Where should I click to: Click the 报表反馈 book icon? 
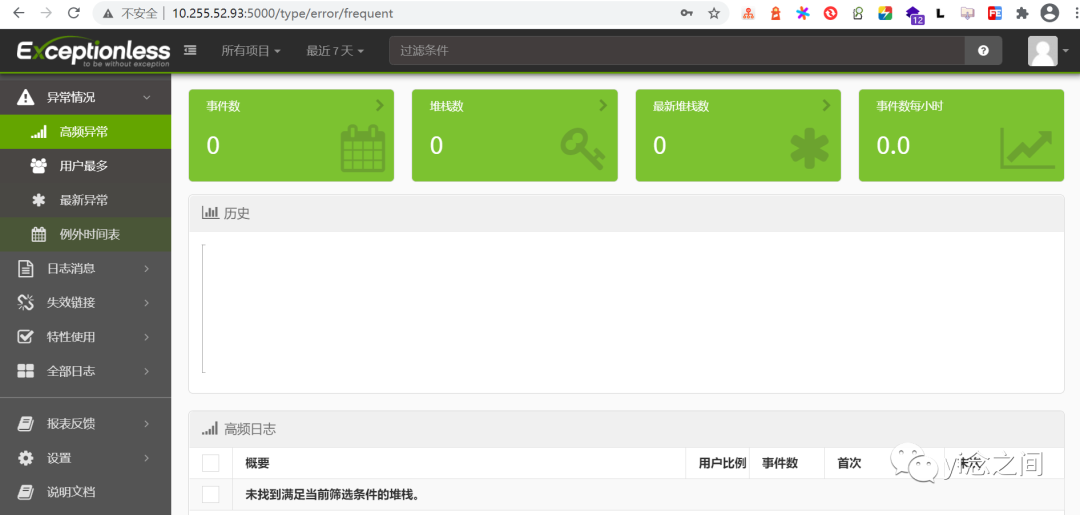pyautogui.click(x=25, y=423)
